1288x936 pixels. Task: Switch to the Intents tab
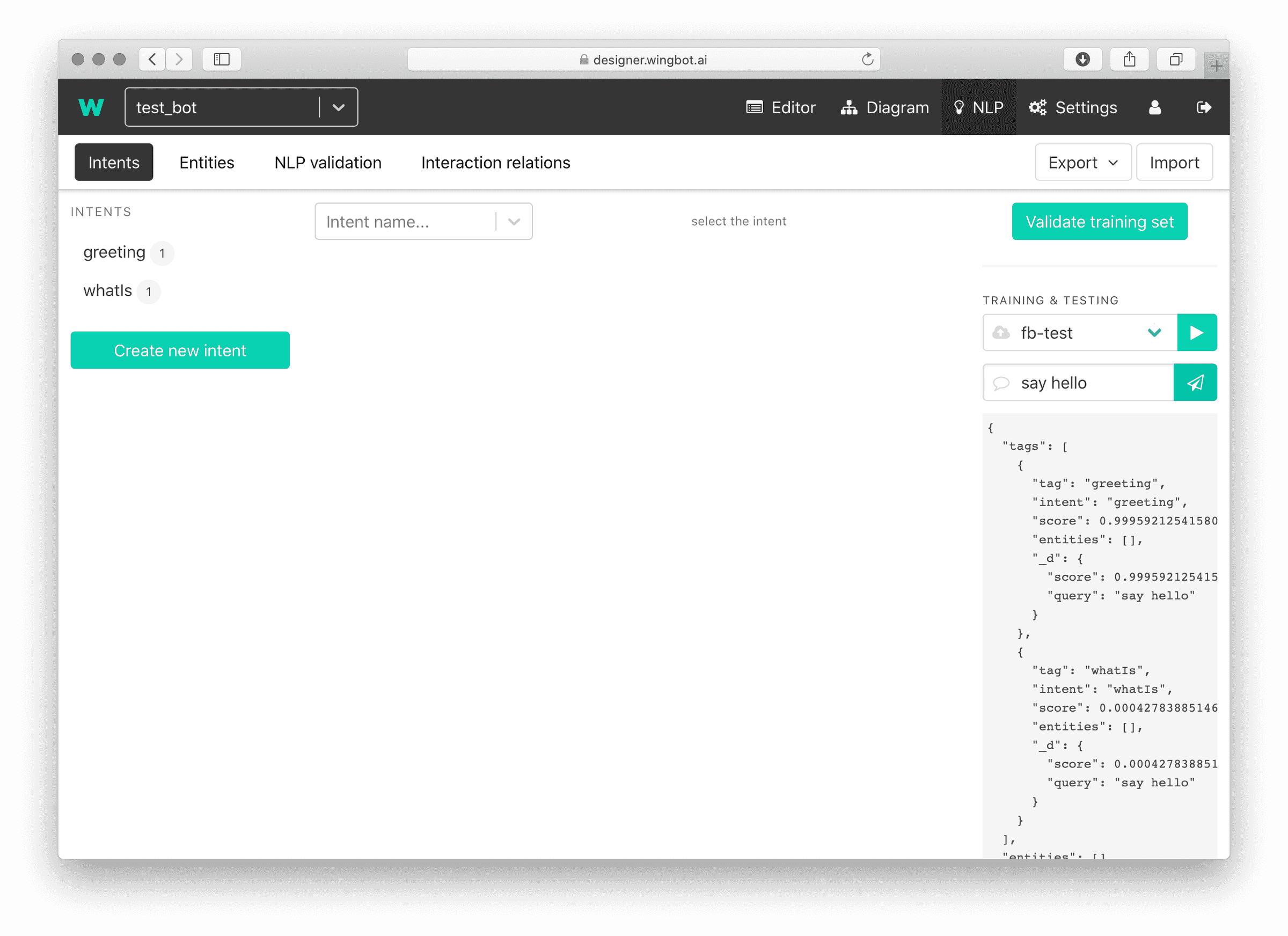pos(114,163)
